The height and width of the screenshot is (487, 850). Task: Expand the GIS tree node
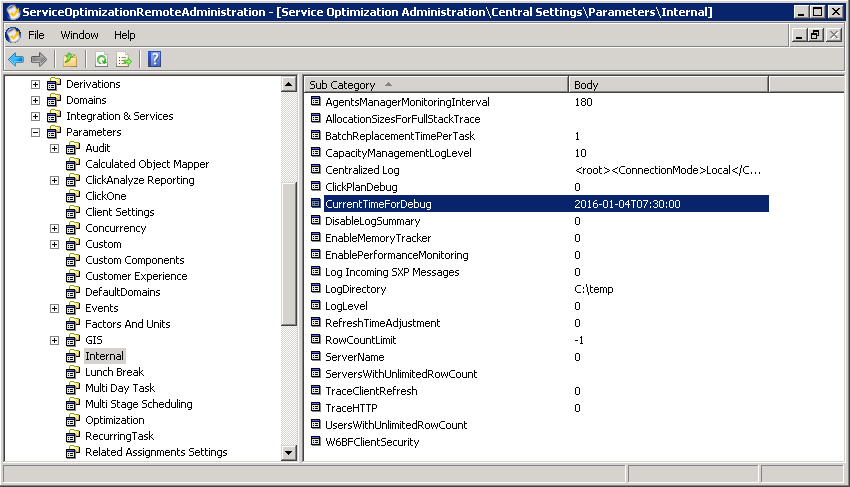click(54, 341)
